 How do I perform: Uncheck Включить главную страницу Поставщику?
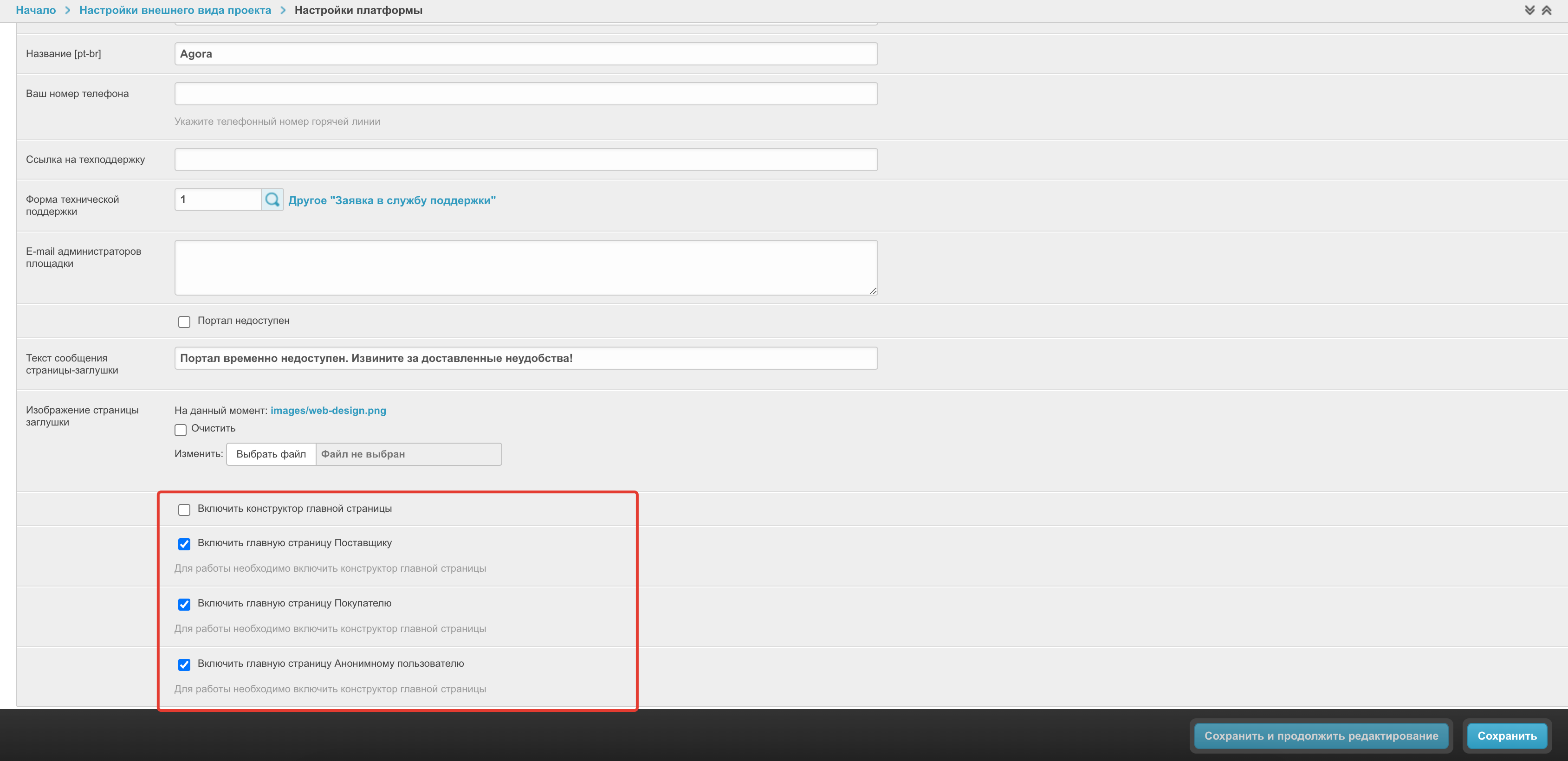[184, 543]
